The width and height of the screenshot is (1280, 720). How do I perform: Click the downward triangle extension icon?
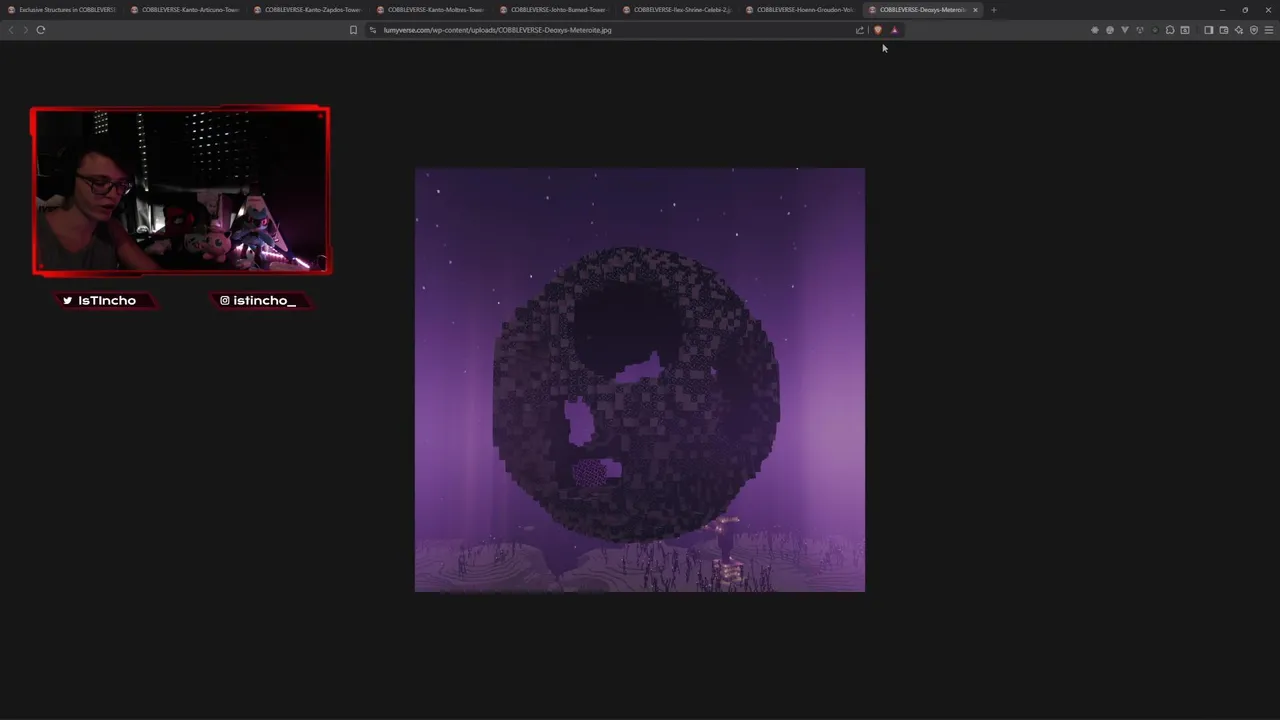click(x=1125, y=30)
